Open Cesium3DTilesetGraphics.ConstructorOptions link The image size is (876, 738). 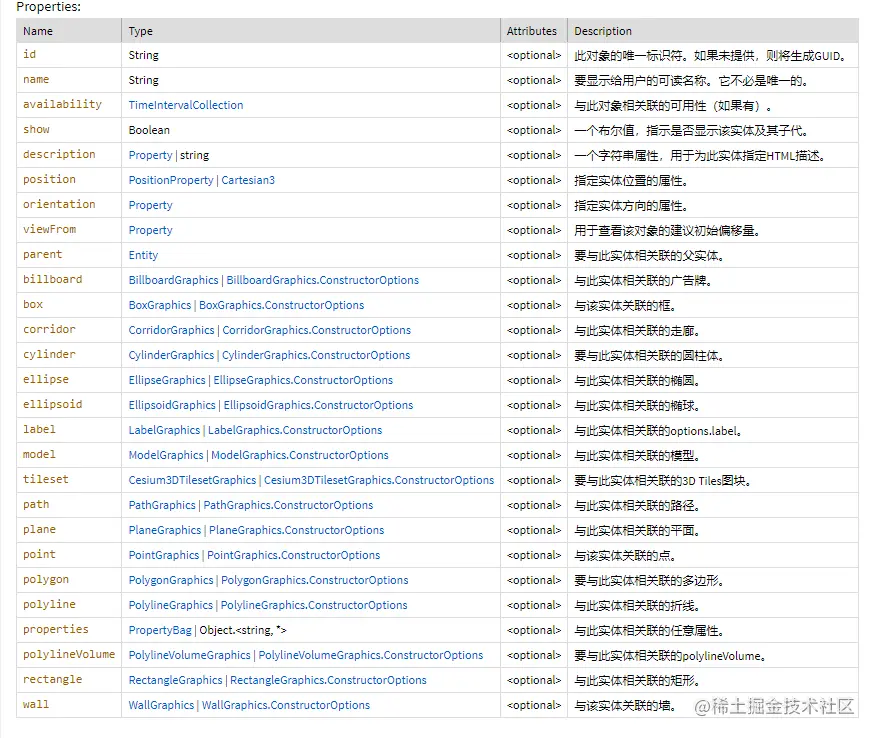coord(379,480)
